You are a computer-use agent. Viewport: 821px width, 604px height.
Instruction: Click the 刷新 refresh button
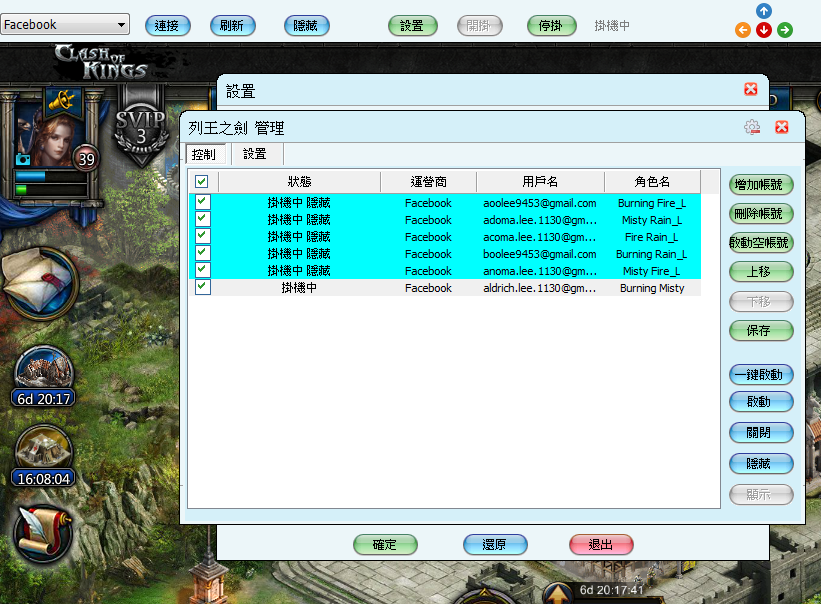click(232, 26)
